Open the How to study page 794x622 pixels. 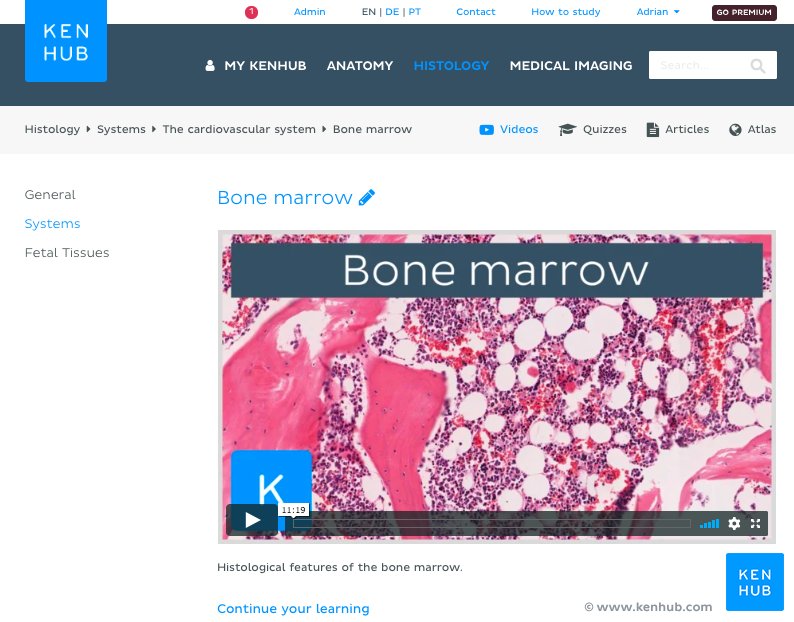pyautogui.click(x=566, y=12)
